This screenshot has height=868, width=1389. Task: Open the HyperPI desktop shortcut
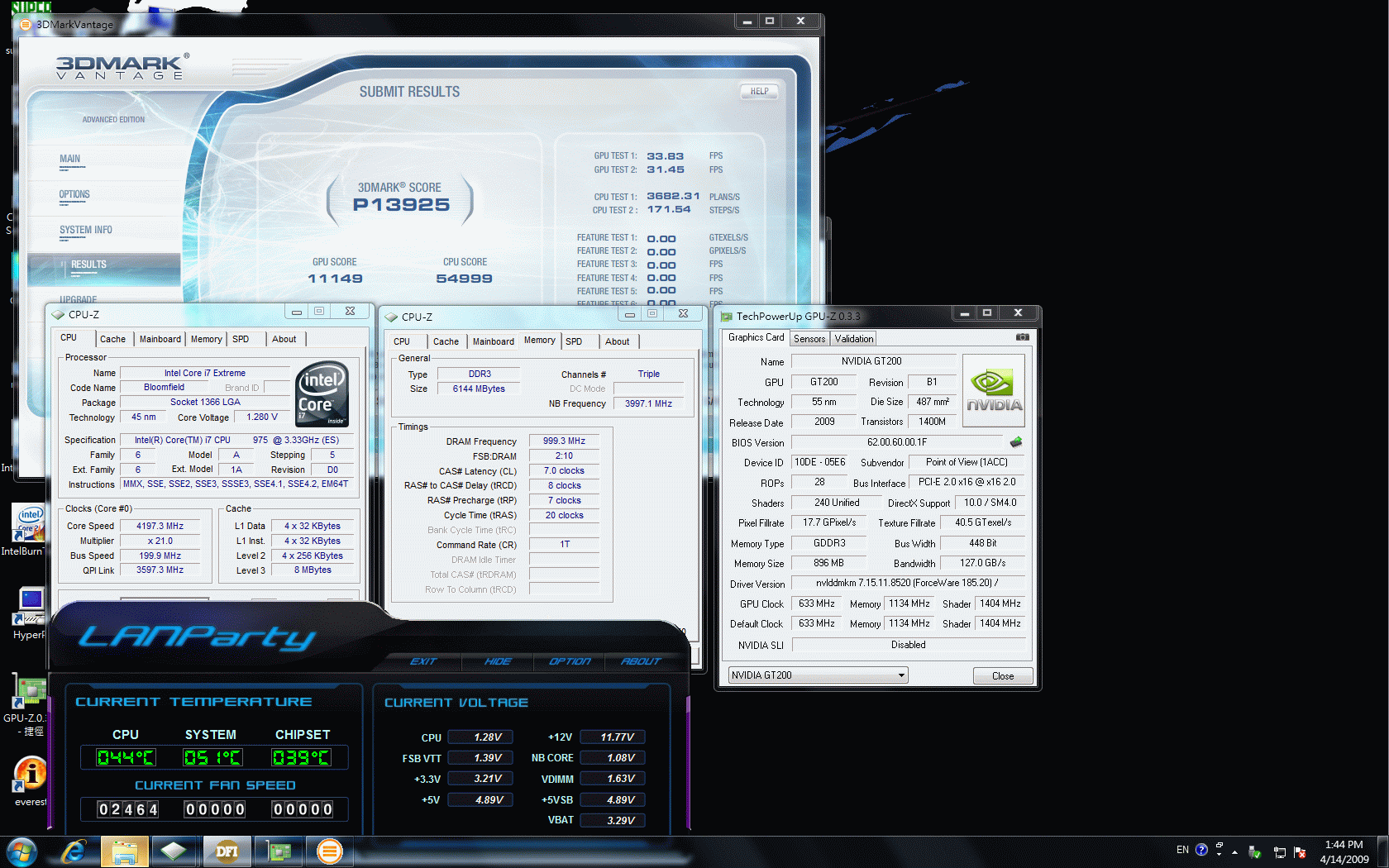pyautogui.click(x=30, y=613)
